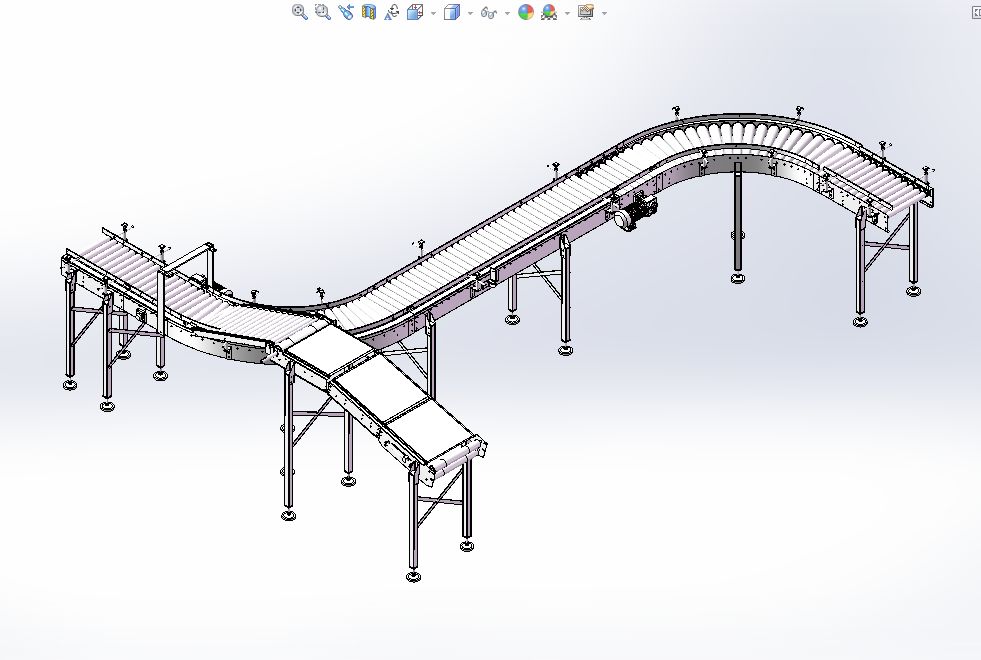Return to the Previous View
Image resolution: width=981 pixels, height=660 pixels.
(346, 12)
